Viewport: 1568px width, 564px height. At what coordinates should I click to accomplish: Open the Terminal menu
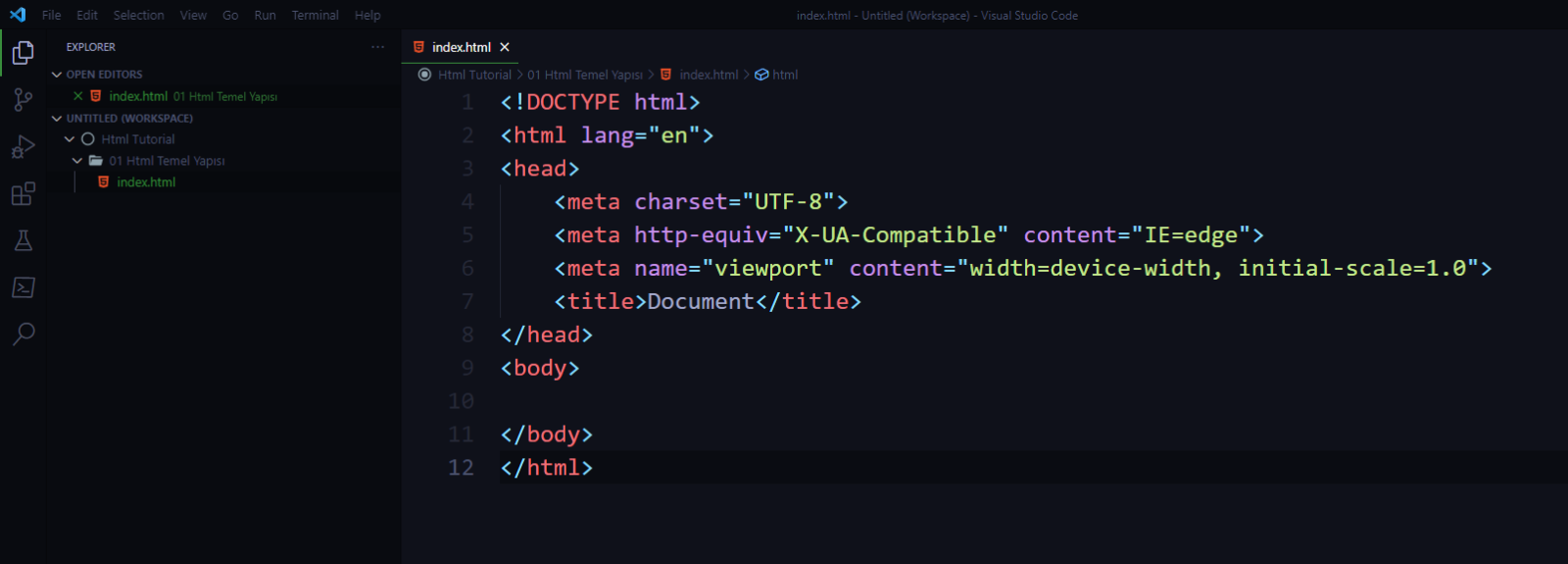tap(315, 16)
